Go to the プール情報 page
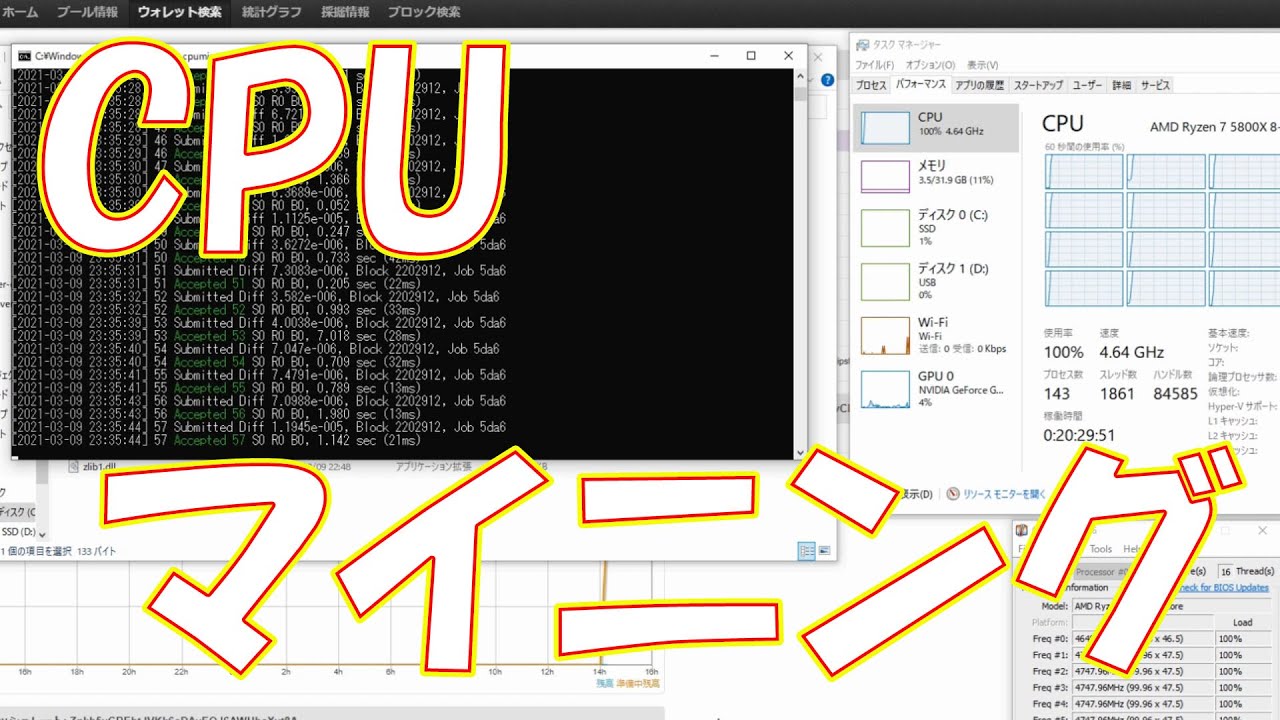 87,13
